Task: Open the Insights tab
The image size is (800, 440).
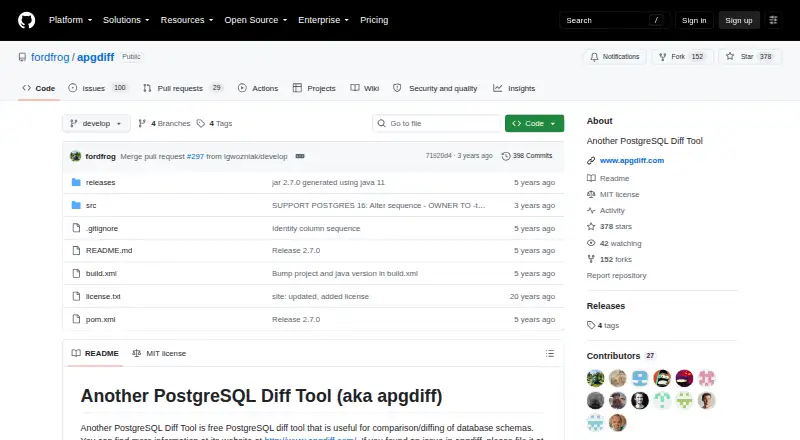Action: pyautogui.click(x=514, y=88)
